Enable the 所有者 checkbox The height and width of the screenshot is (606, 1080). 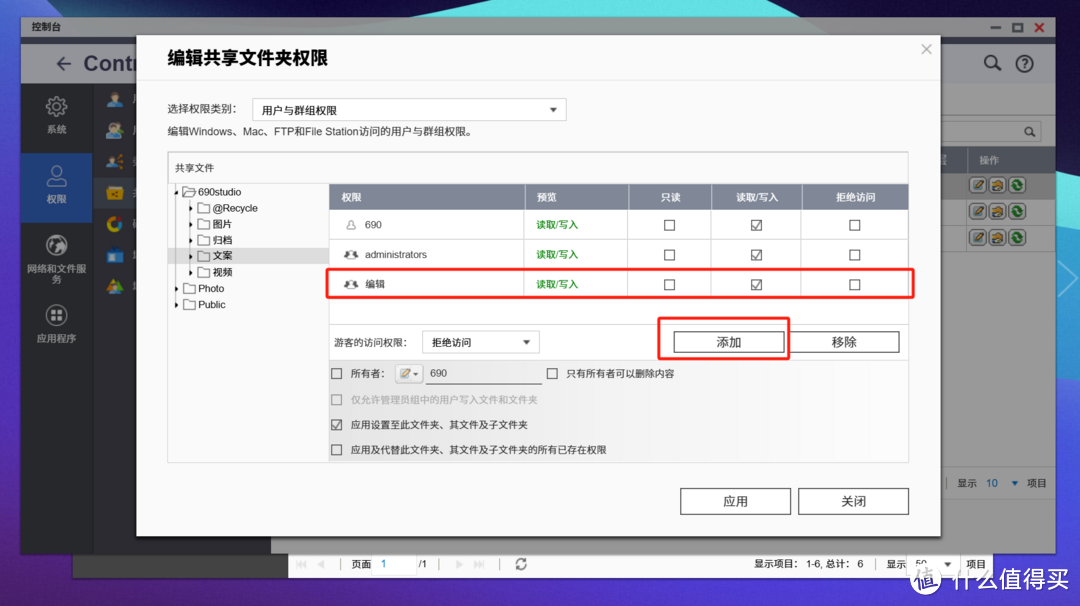pyautogui.click(x=337, y=372)
